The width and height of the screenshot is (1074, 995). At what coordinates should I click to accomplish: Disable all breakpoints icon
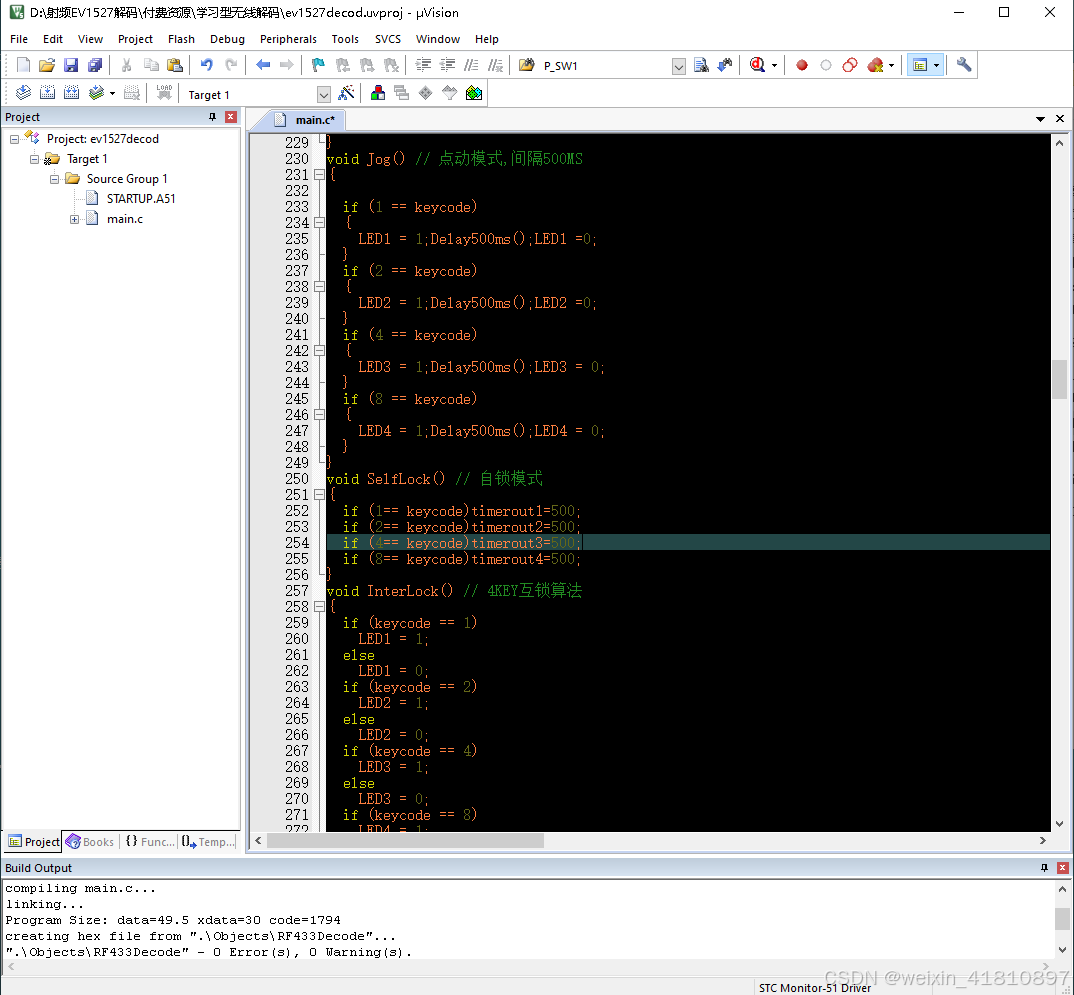point(849,65)
